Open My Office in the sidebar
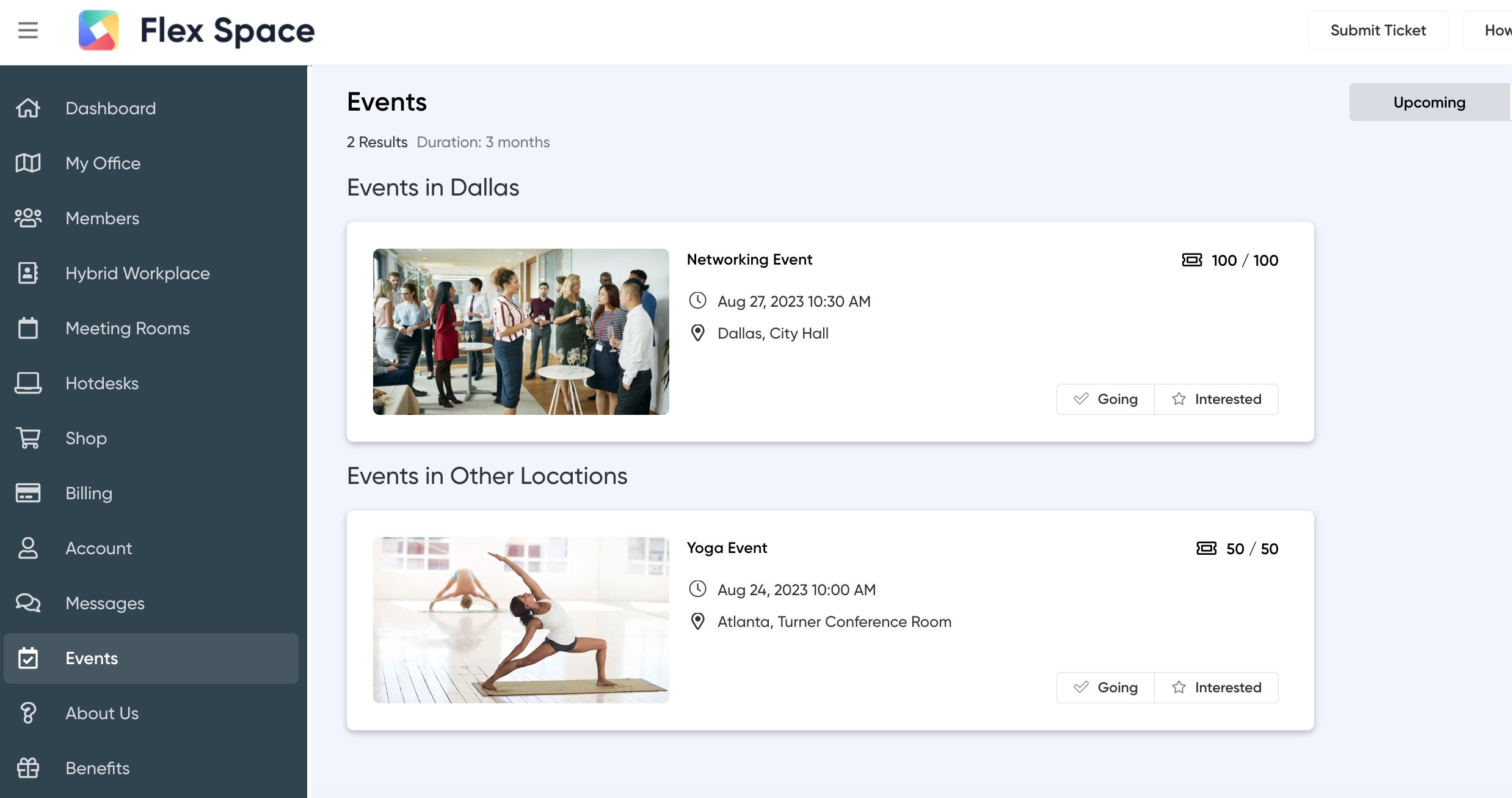Viewport: 1512px width, 798px height. pyautogui.click(x=103, y=163)
